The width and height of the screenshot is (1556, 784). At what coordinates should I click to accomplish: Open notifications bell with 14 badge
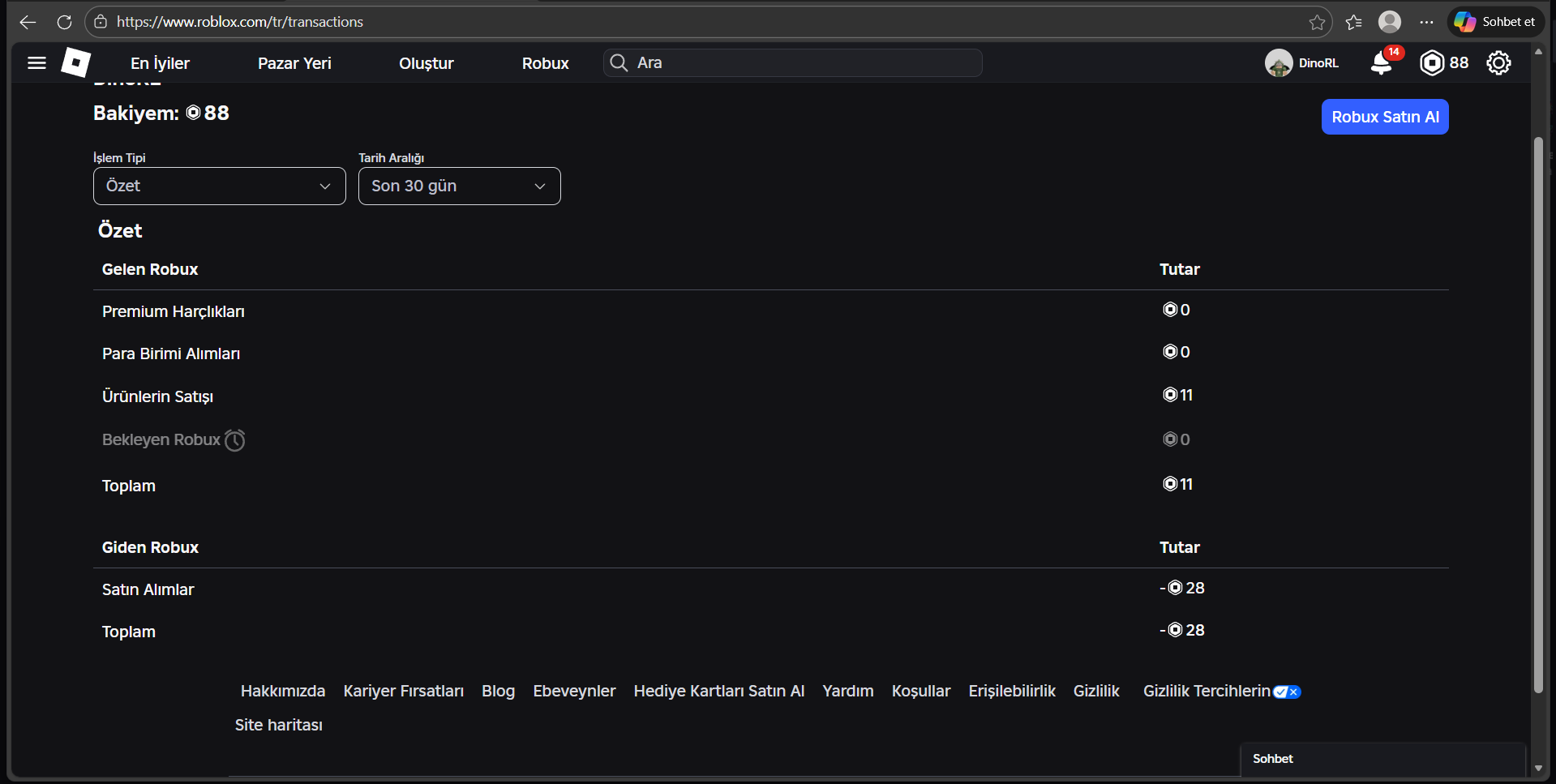click(1383, 62)
